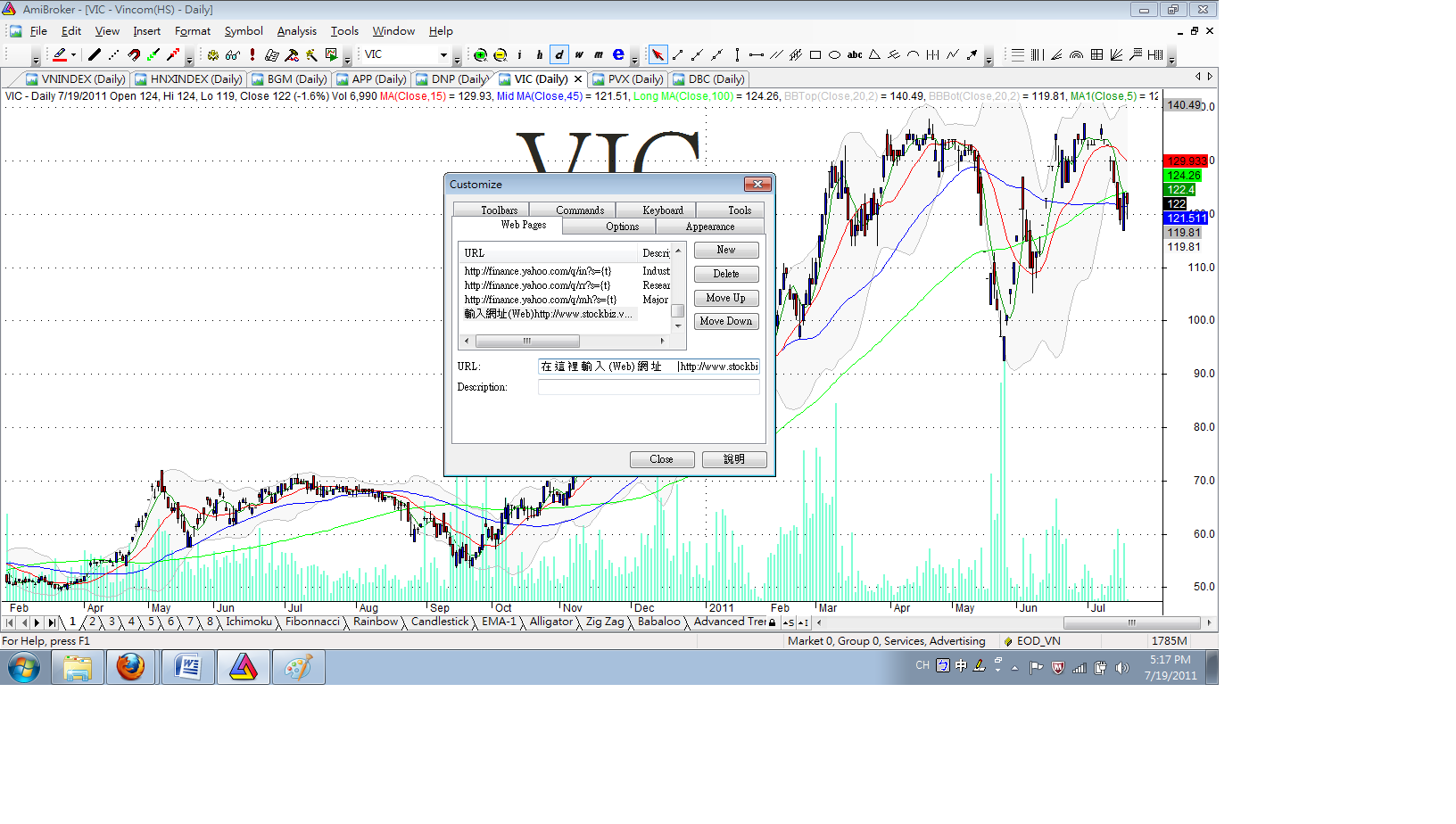Select the Candlestick sheet tab

[x=440, y=622]
